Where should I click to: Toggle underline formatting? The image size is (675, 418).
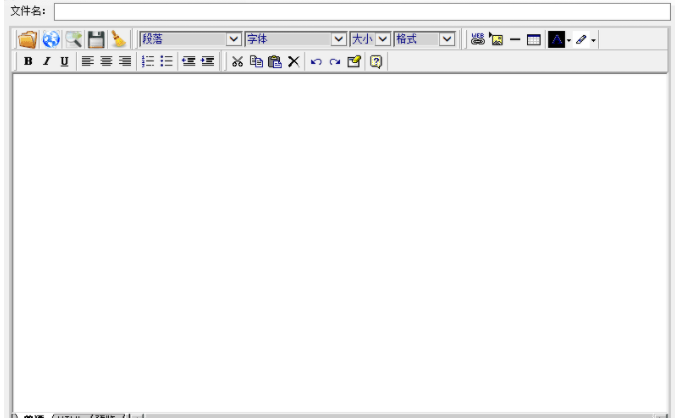(x=65, y=62)
